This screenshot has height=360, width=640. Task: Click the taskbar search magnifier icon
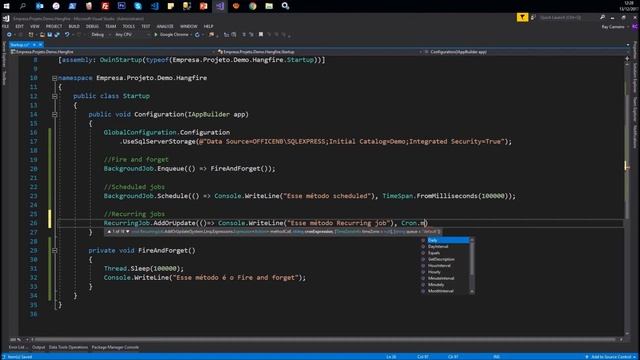coord(23,6)
